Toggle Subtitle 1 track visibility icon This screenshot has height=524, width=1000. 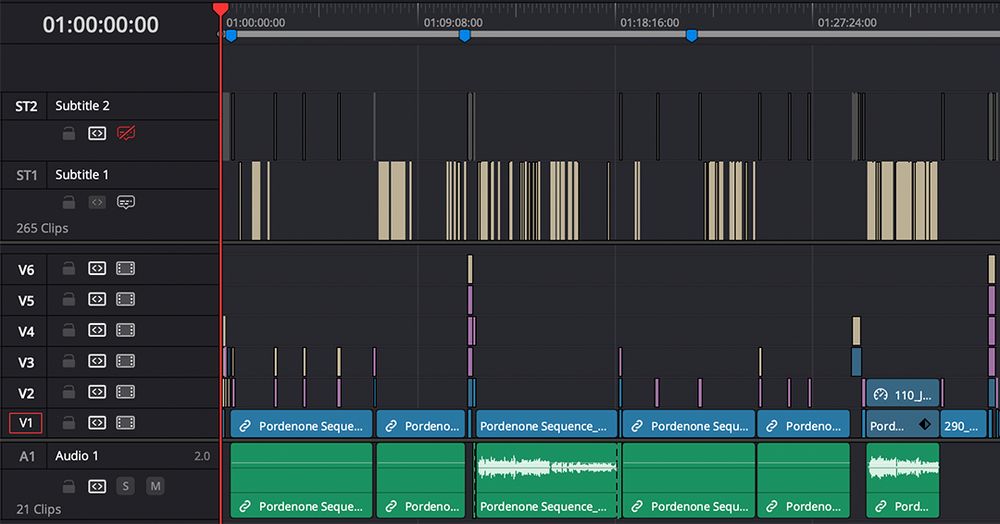[x=126, y=202]
